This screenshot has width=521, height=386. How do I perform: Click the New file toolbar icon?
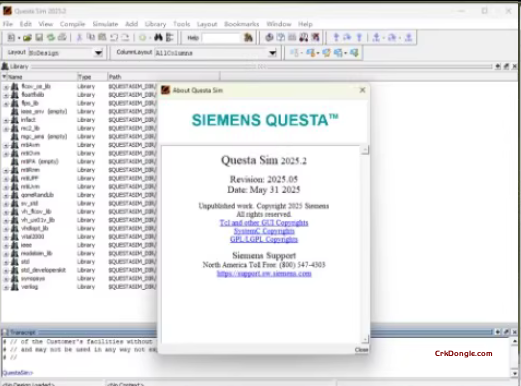[11, 37]
